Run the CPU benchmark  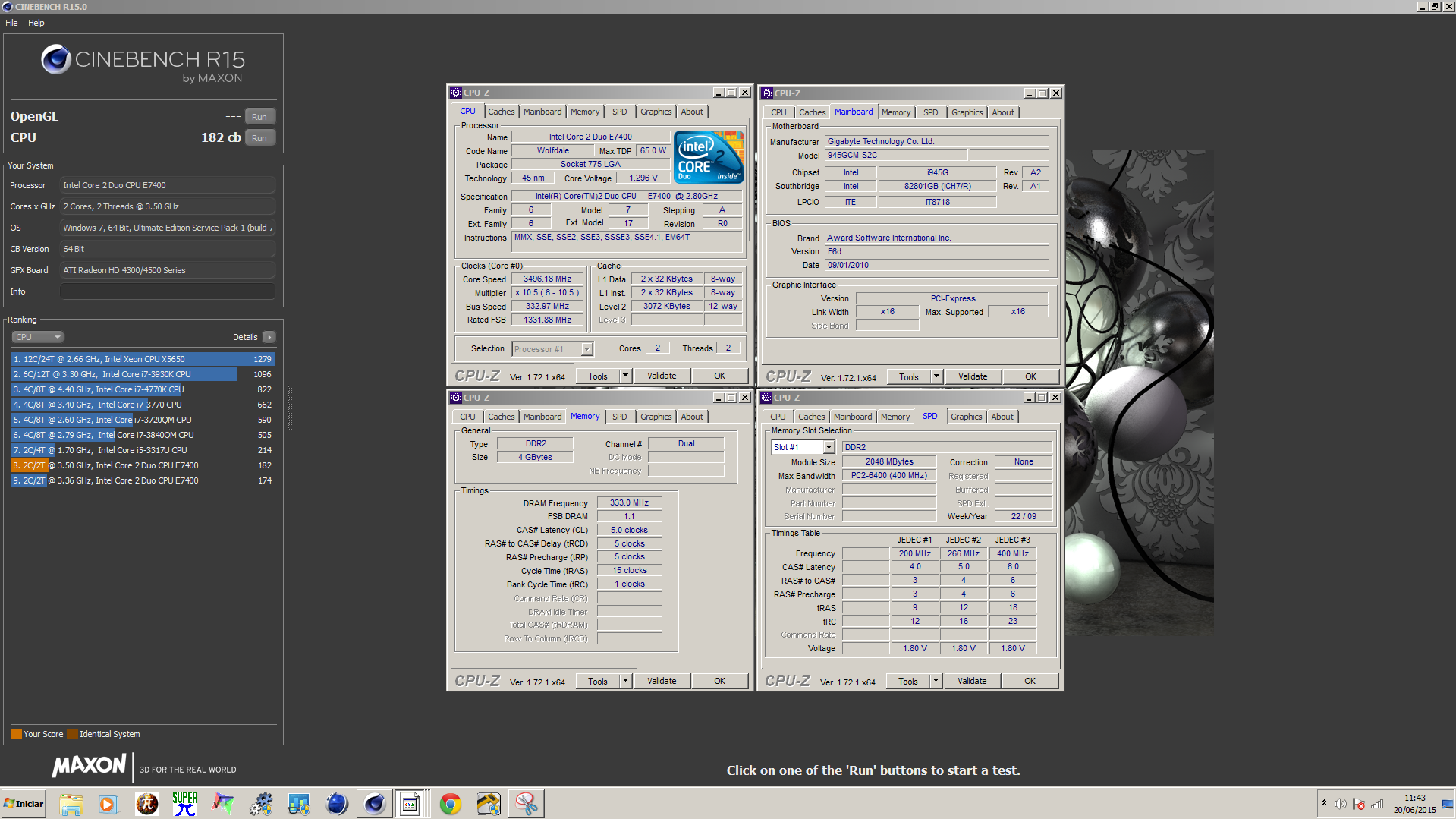[x=259, y=138]
